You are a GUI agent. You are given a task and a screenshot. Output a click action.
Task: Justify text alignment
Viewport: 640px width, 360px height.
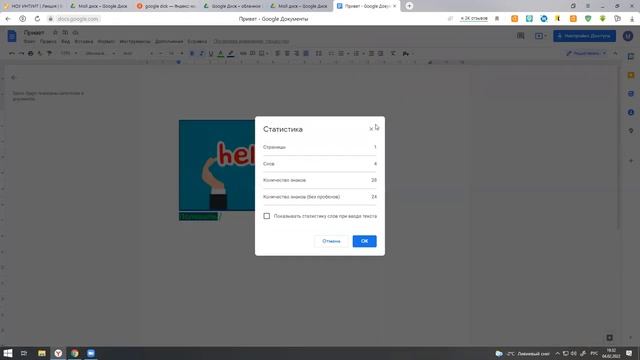click(x=306, y=53)
